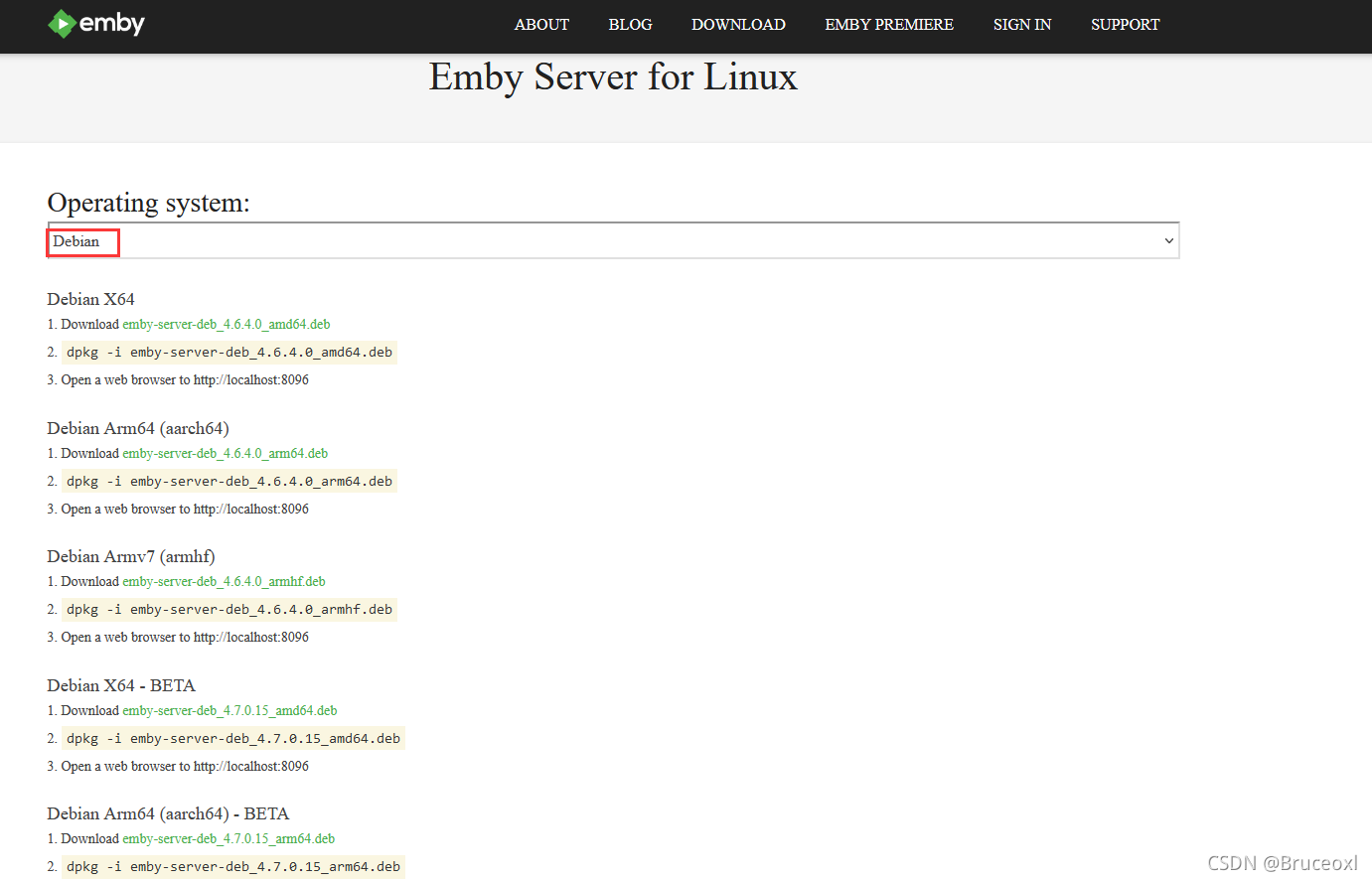
Task: Click the dpkg -i arm64 4.7.0.15 command
Action: click(233, 867)
